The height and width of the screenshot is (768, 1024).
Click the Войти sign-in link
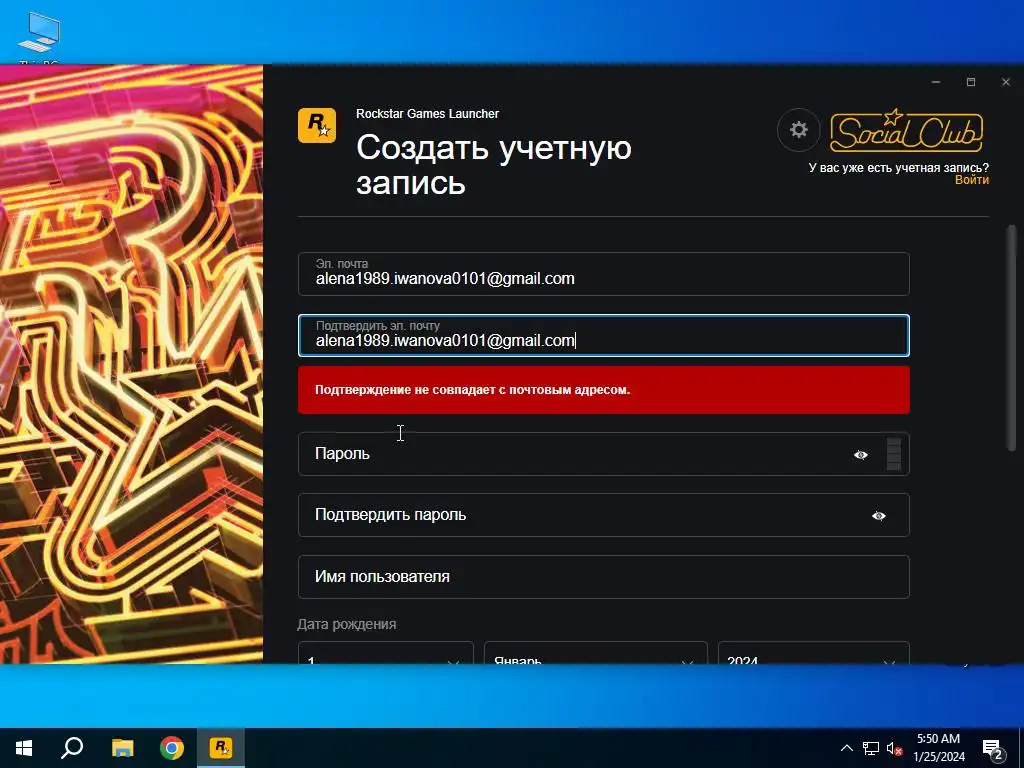972,180
